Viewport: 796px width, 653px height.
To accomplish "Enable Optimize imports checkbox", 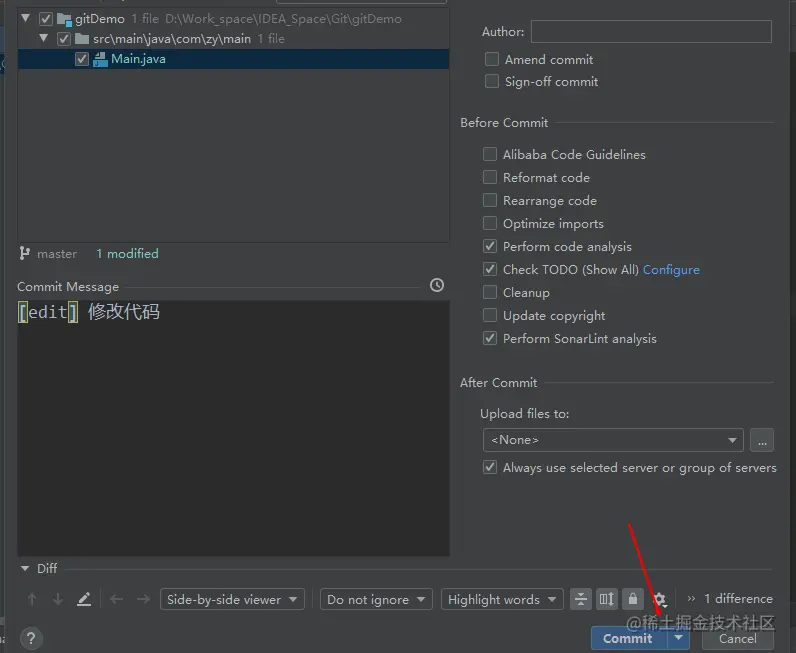I will tap(489, 223).
